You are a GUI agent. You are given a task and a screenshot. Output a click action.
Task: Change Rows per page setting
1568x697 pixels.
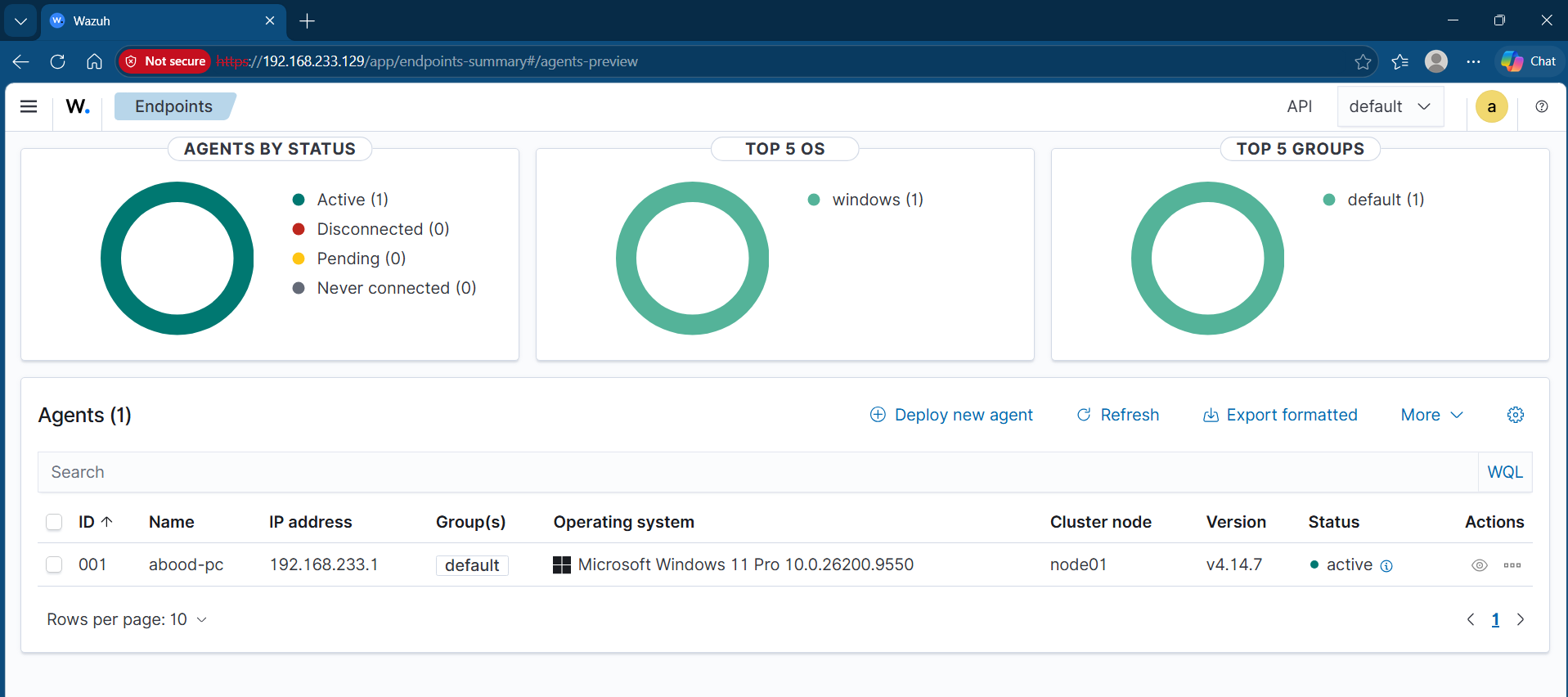coord(127,619)
